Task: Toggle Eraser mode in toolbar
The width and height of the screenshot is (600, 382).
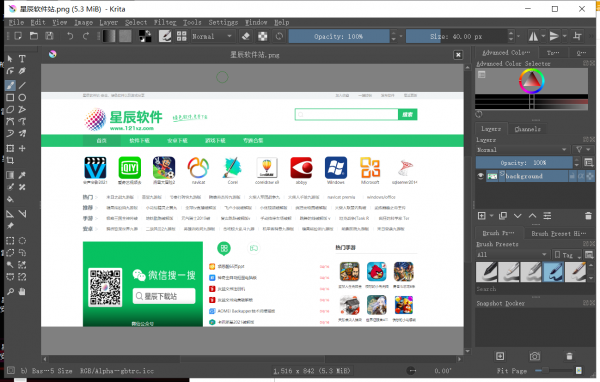Action: (x=246, y=36)
